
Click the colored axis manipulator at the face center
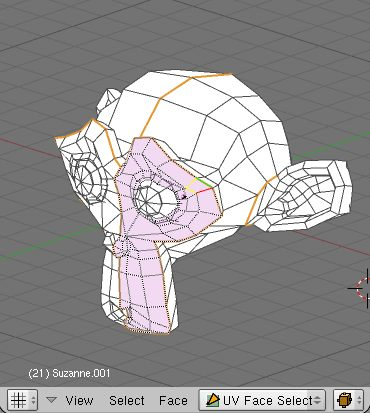[x=197, y=187]
